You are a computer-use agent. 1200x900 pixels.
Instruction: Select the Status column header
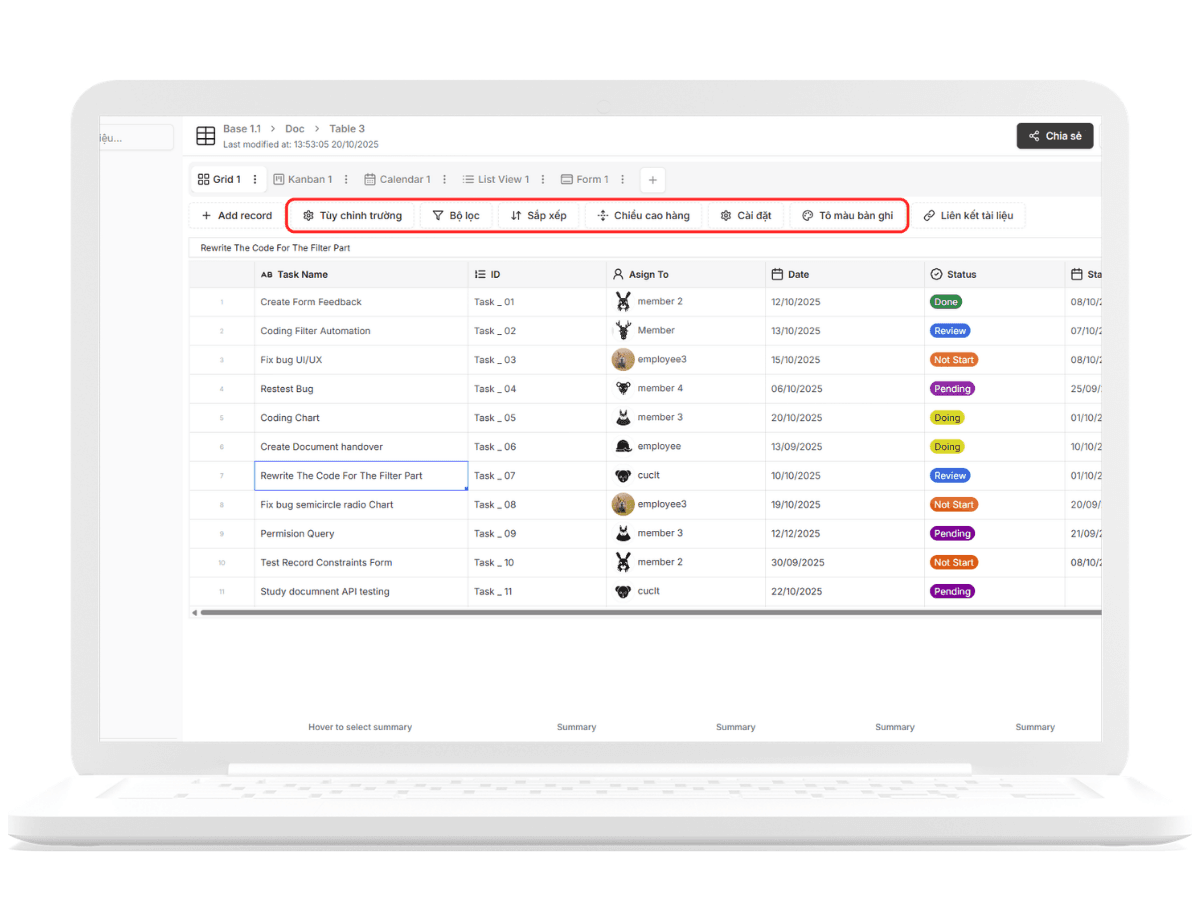coord(961,274)
